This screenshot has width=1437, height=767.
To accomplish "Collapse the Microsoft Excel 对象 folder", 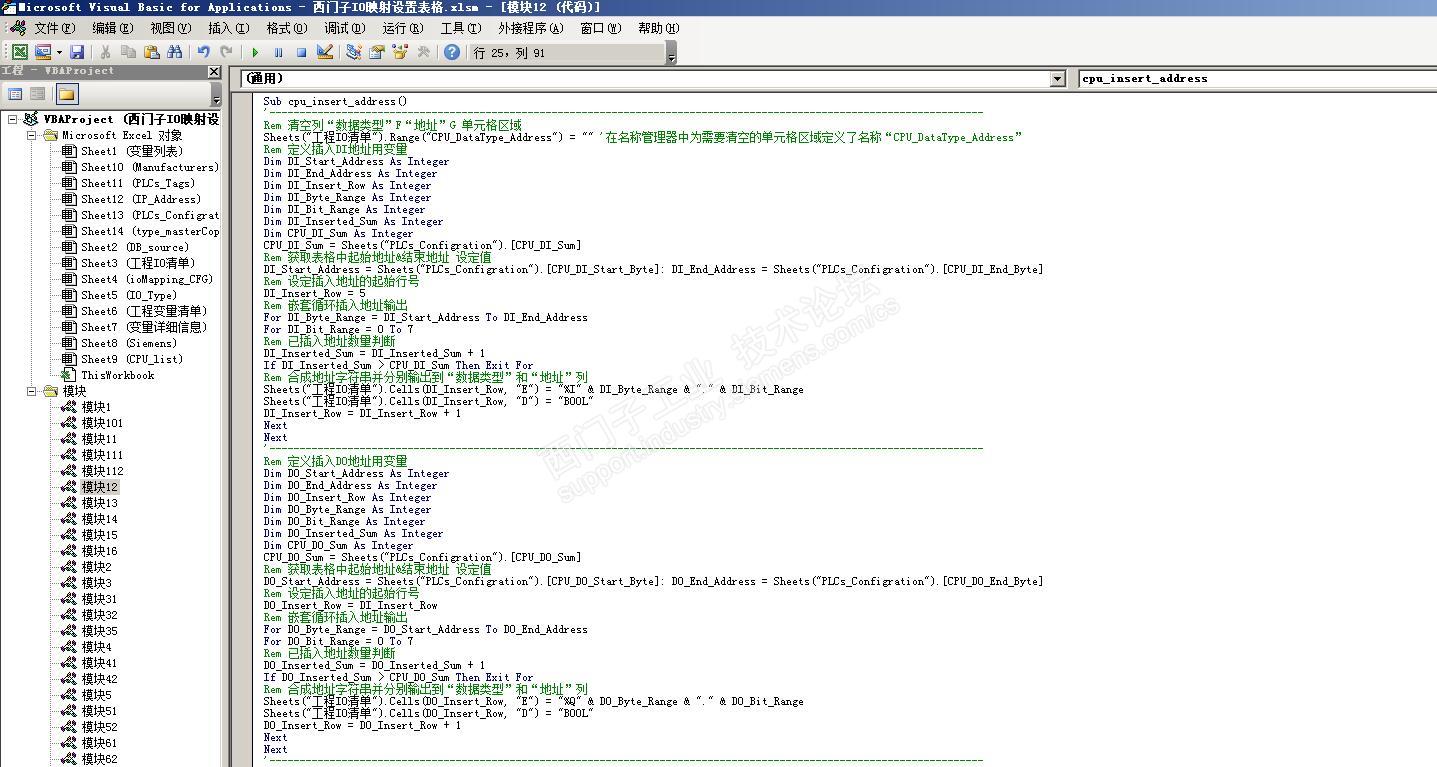I will pos(32,135).
